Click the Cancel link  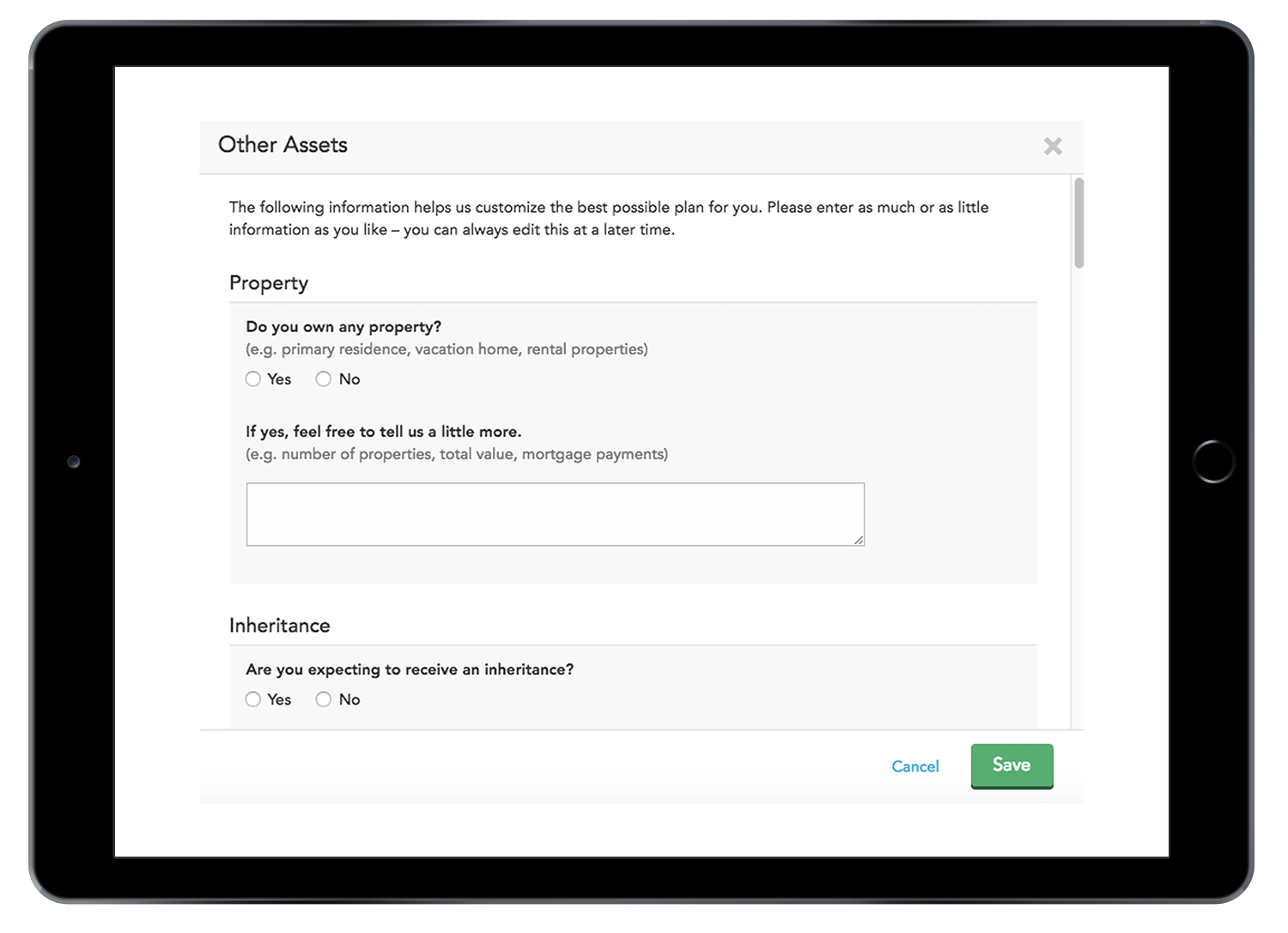pyautogui.click(x=914, y=766)
